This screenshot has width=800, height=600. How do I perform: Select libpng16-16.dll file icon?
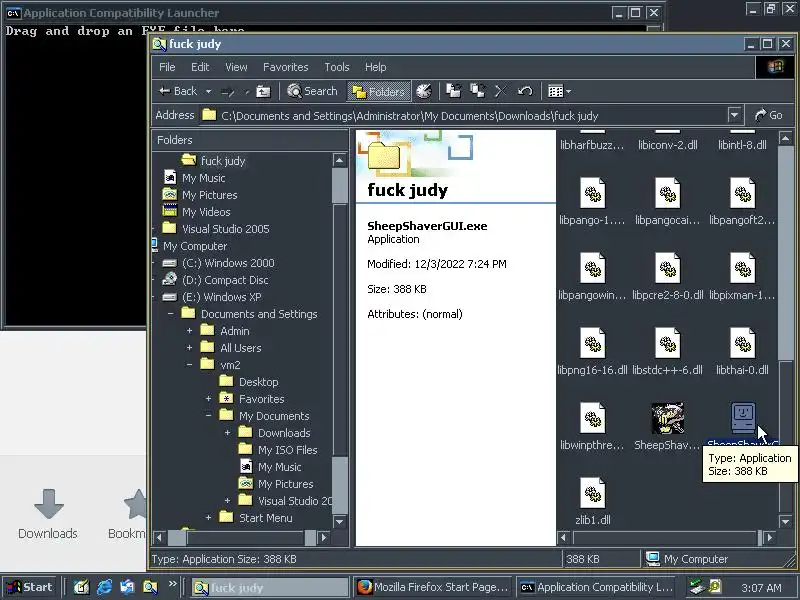coord(592,343)
